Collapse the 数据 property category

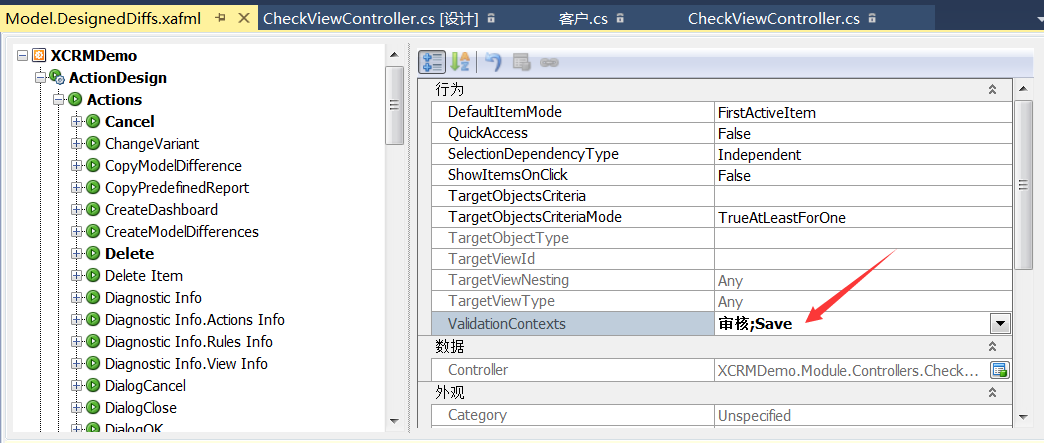pos(992,346)
